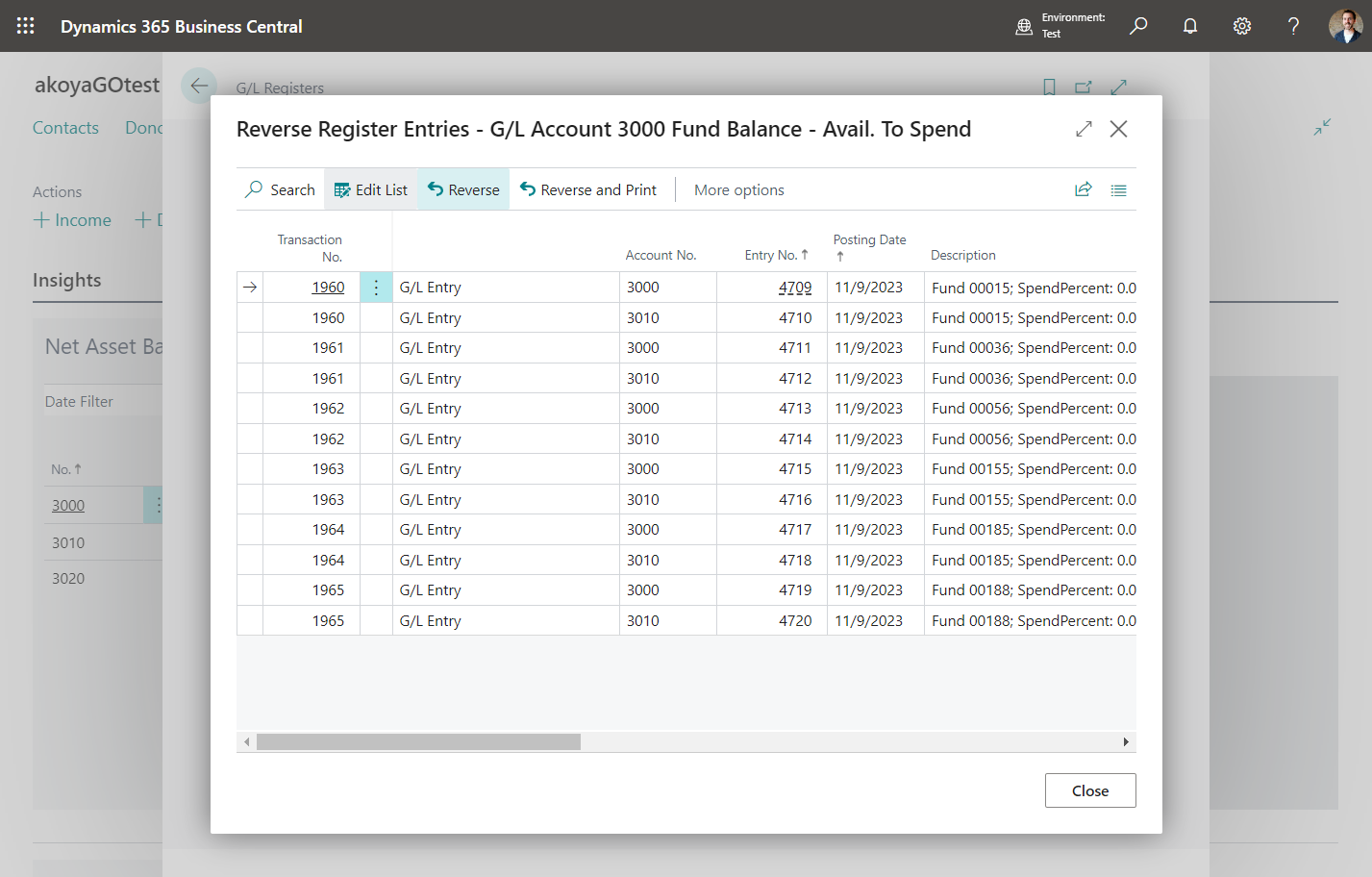This screenshot has width=1372, height=877.
Task: Open Entry No. 4709 link
Action: tap(795, 288)
